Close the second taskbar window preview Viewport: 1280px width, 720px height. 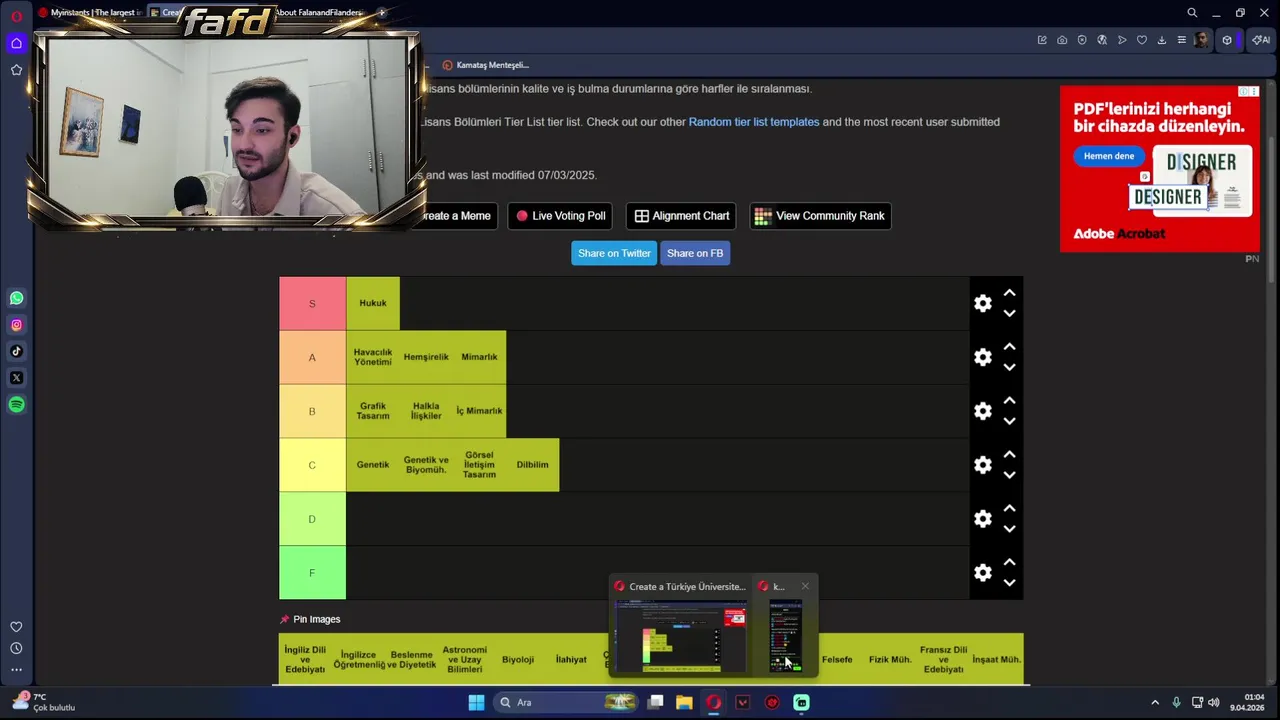pos(805,587)
